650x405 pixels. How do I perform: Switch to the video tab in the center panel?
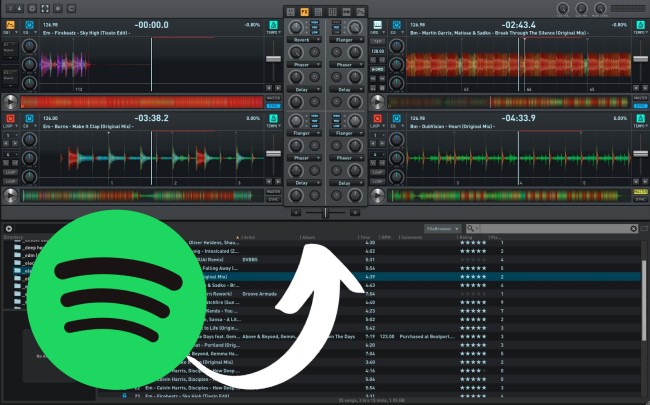point(347,12)
